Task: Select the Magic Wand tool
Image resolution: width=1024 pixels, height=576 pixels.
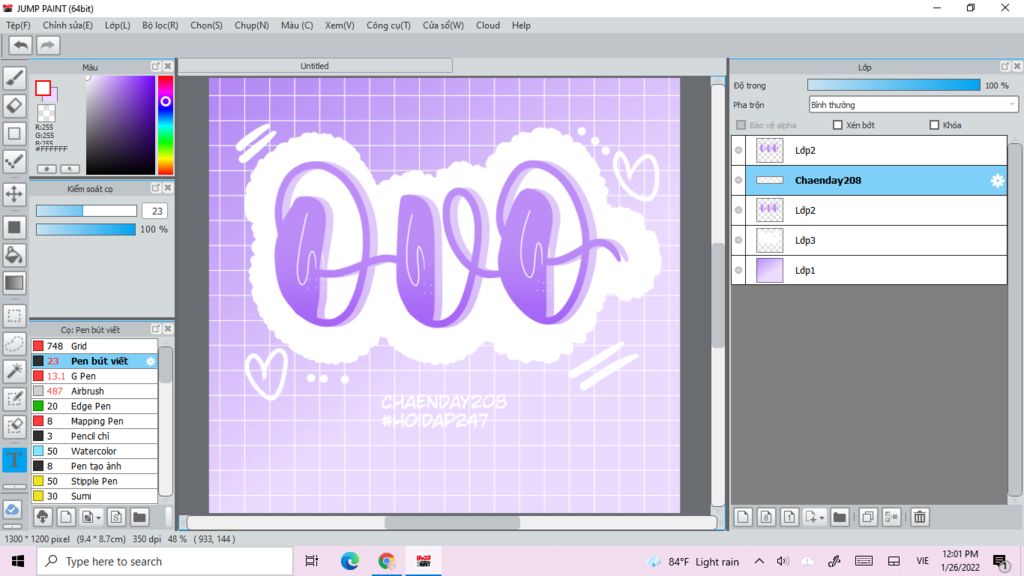Action: (x=14, y=371)
